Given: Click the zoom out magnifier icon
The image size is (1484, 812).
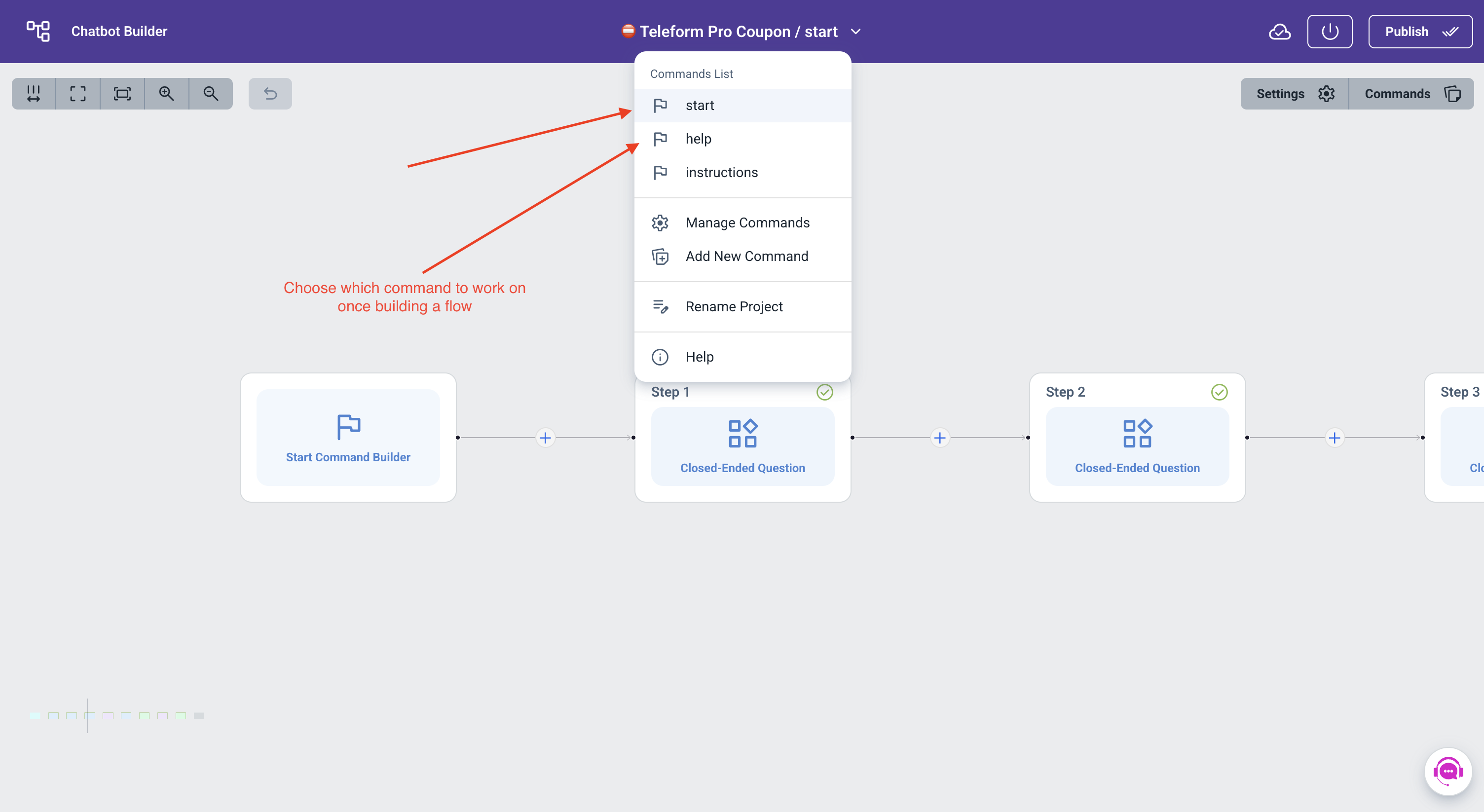Looking at the screenshot, I should pyautogui.click(x=211, y=93).
